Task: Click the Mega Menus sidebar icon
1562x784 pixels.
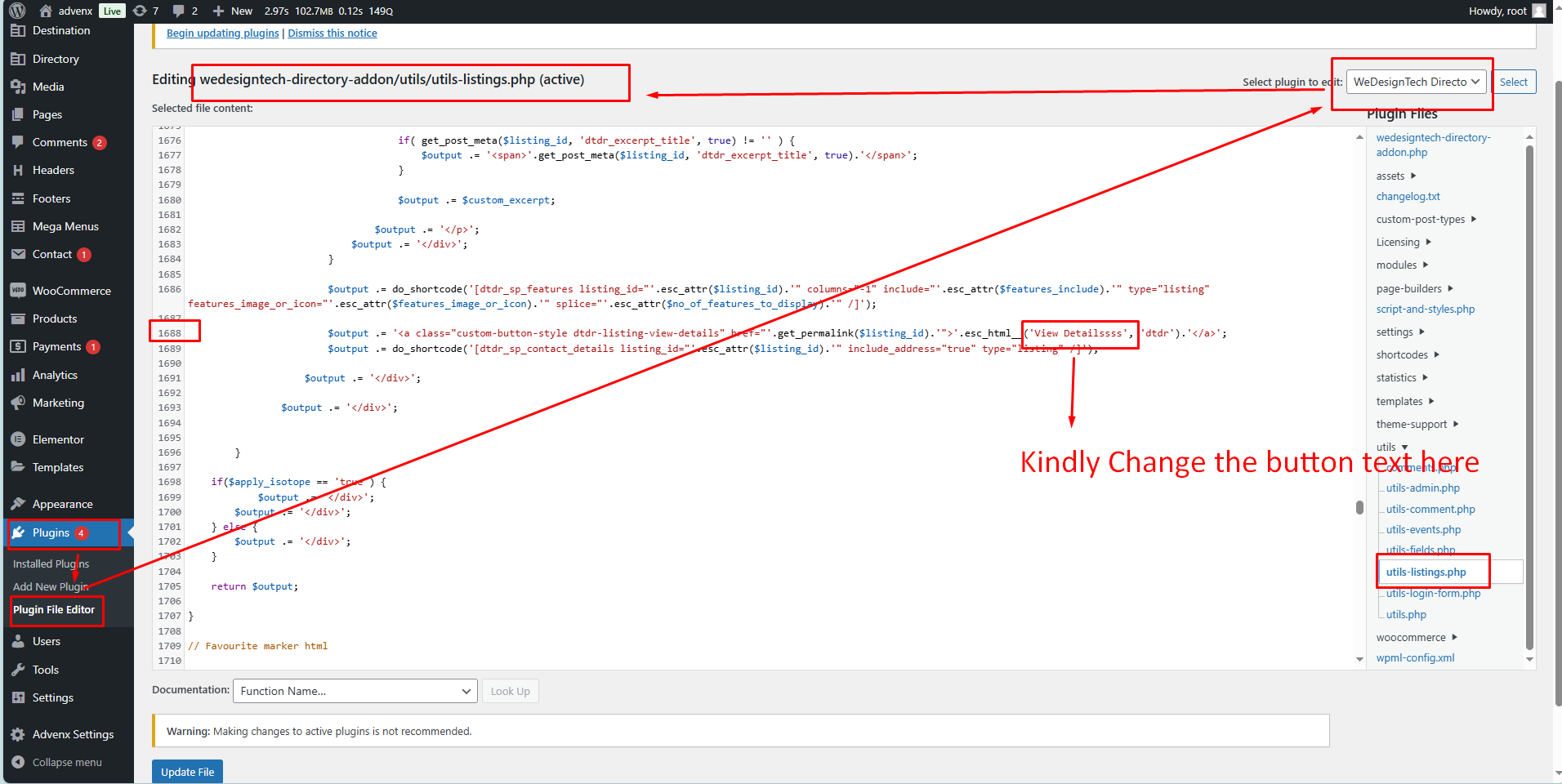Action: coord(18,226)
